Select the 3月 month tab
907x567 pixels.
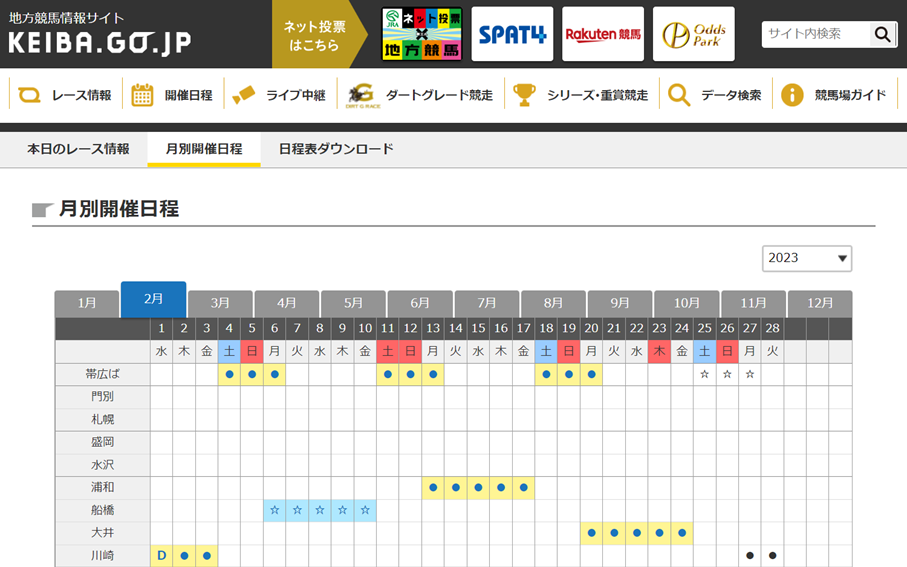(220, 304)
